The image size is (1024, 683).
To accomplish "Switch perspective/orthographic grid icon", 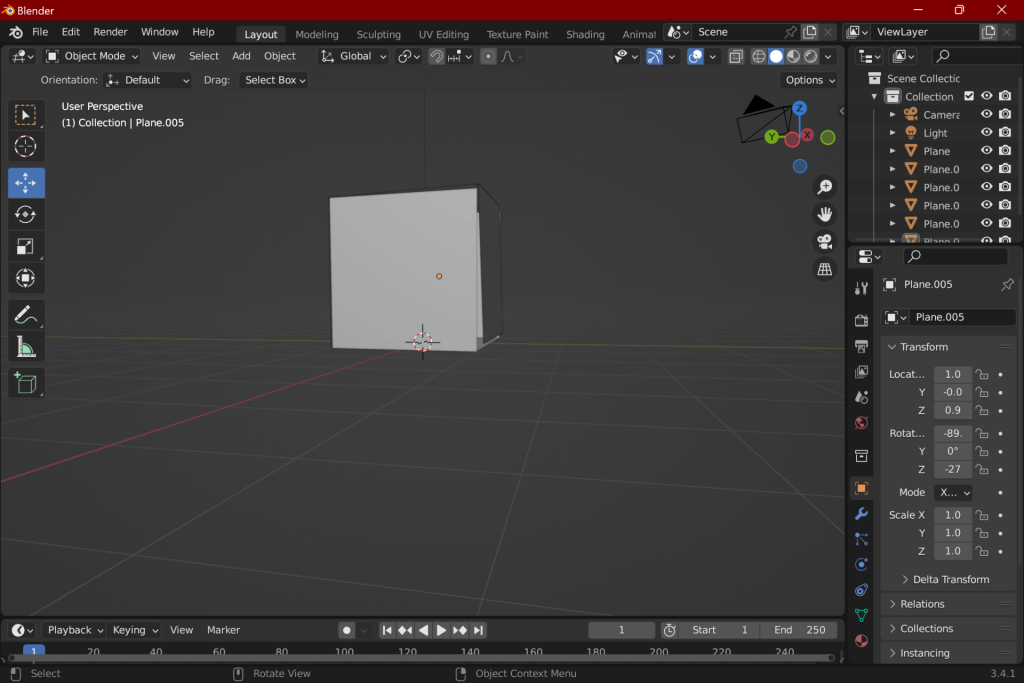I will coord(825,269).
